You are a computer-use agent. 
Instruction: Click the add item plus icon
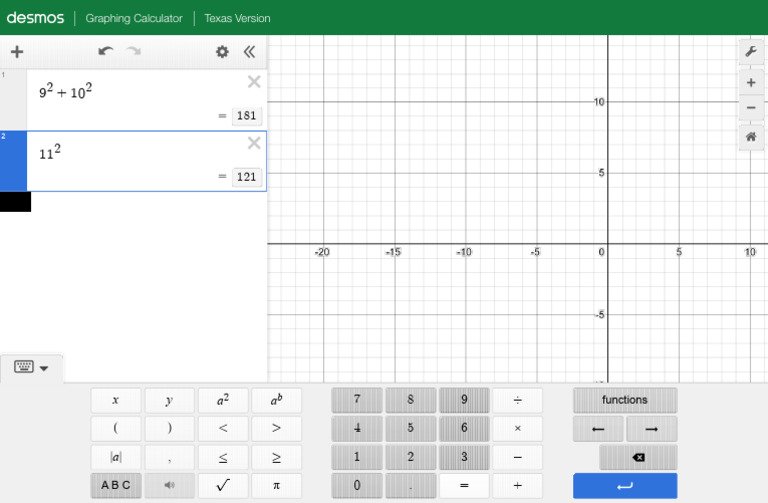point(17,51)
